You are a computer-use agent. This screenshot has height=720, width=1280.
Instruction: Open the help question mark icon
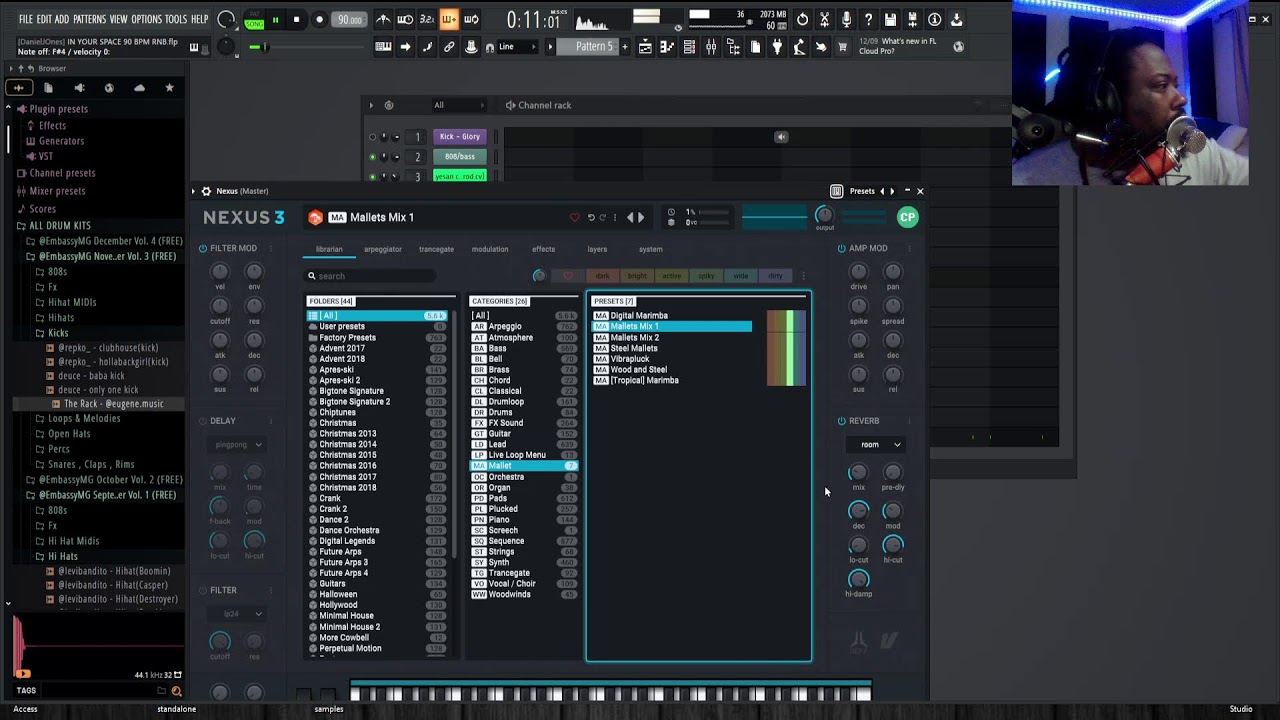click(868, 19)
